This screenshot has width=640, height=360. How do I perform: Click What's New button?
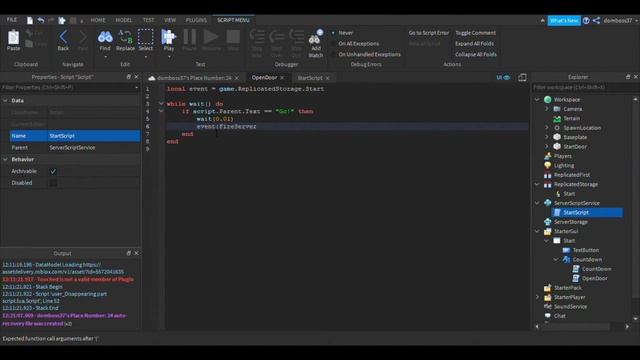click(564, 20)
